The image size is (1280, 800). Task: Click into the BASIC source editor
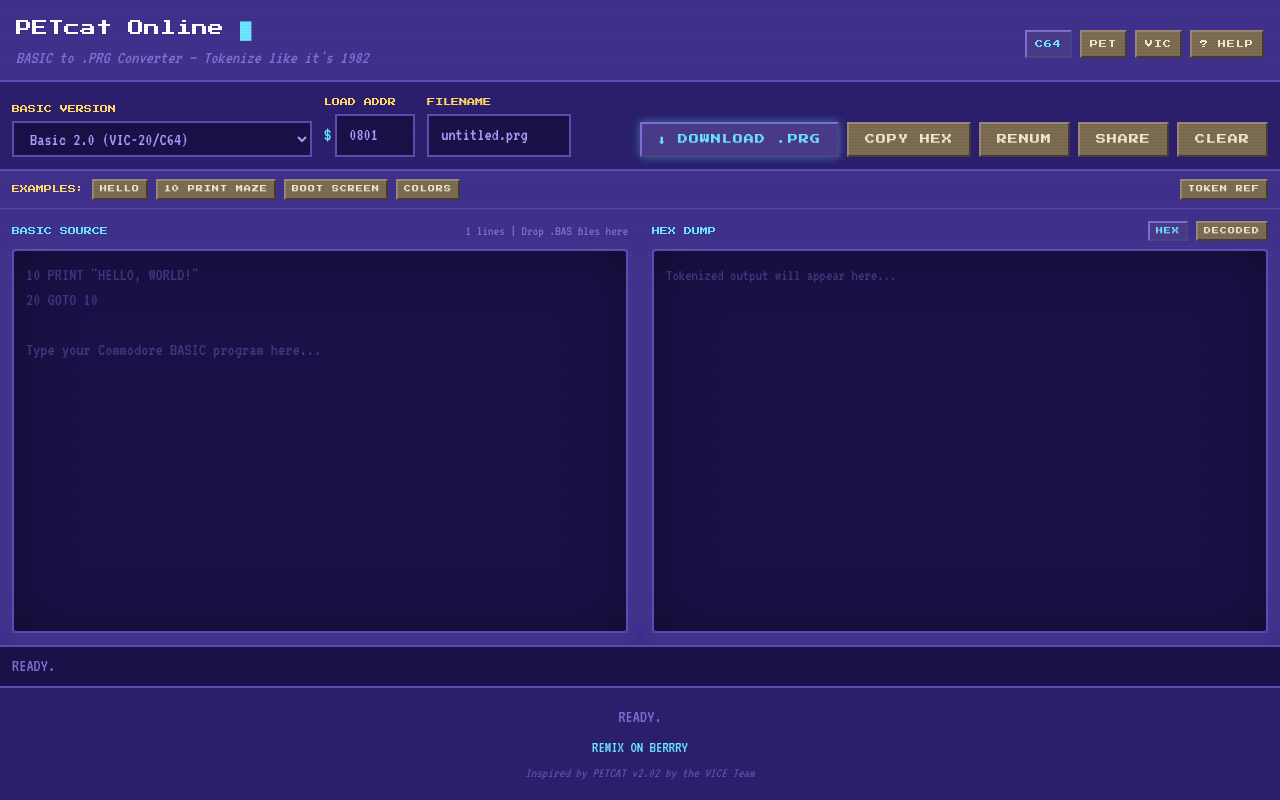(x=320, y=441)
